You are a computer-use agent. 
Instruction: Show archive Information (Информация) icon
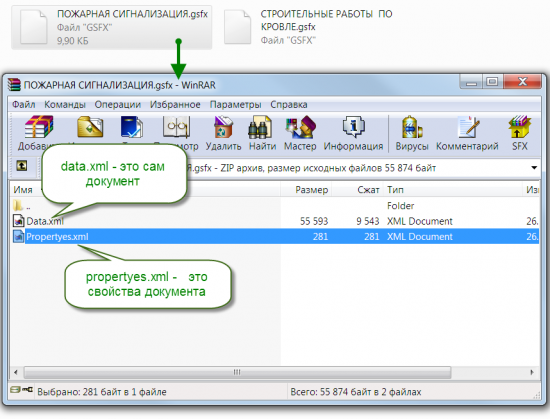pyautogui.click(x=353, y=127)
